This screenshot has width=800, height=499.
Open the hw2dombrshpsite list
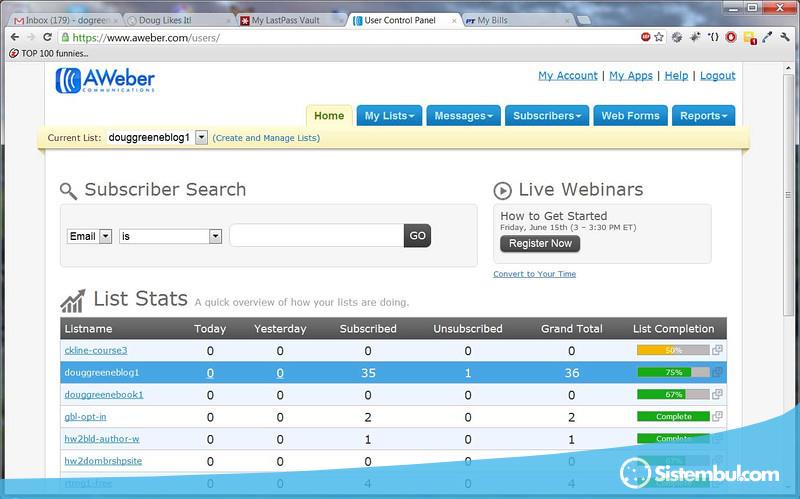point(103,460)
